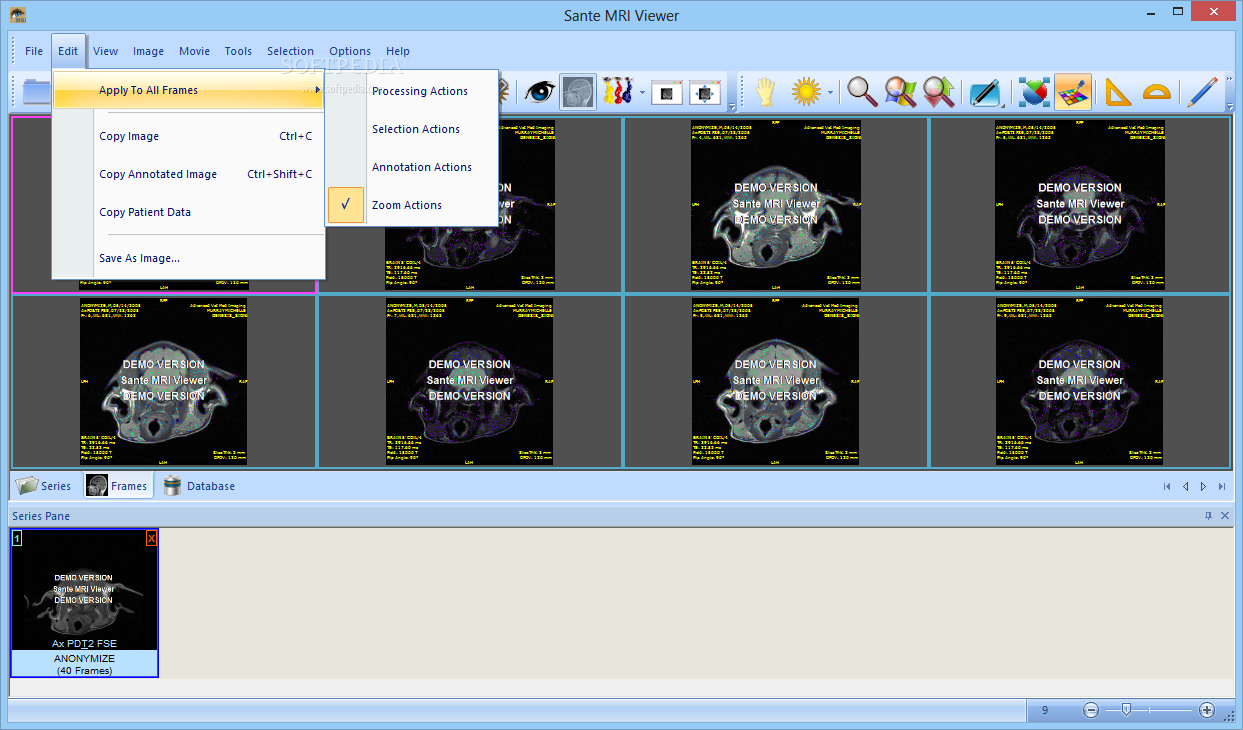Choose Save As Image... entry
The width and height of the screenshot is (1243, 730).
pyautogui.click(x=189, y=258)
